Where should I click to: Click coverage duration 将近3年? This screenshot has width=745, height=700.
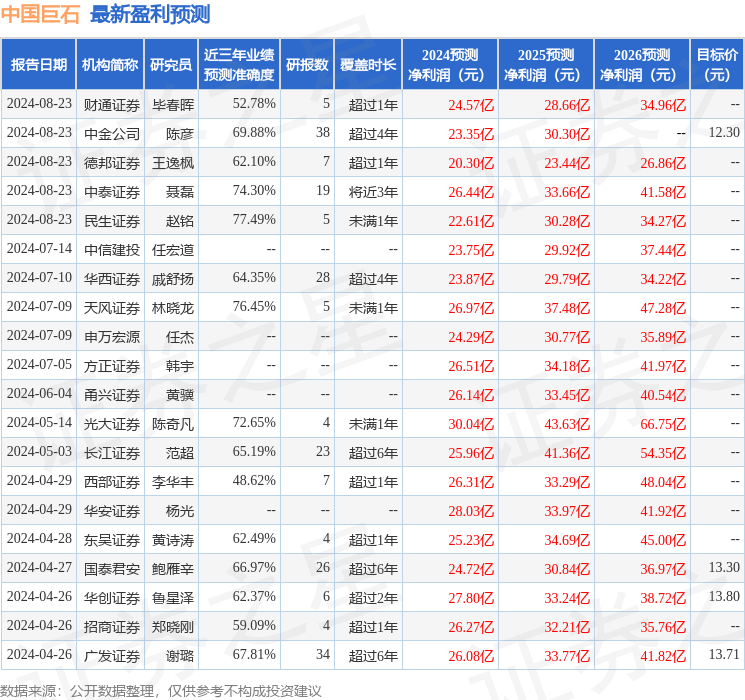click(373, 192)
